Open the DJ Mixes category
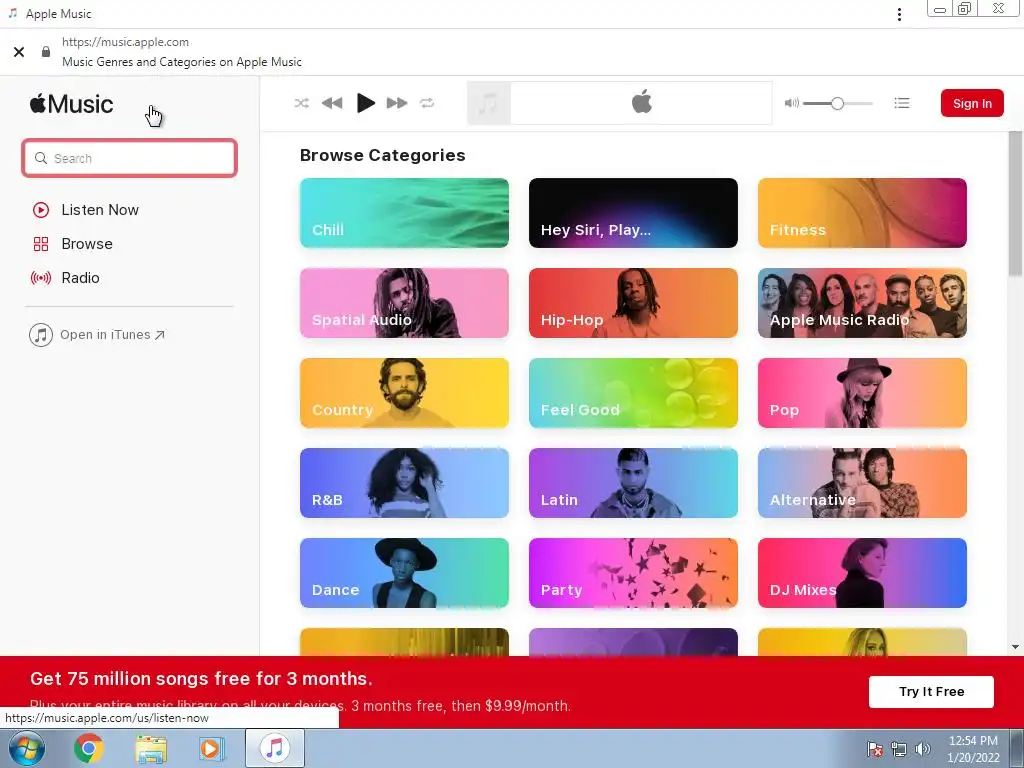The image size is (1024, 768). coord(862,573)
